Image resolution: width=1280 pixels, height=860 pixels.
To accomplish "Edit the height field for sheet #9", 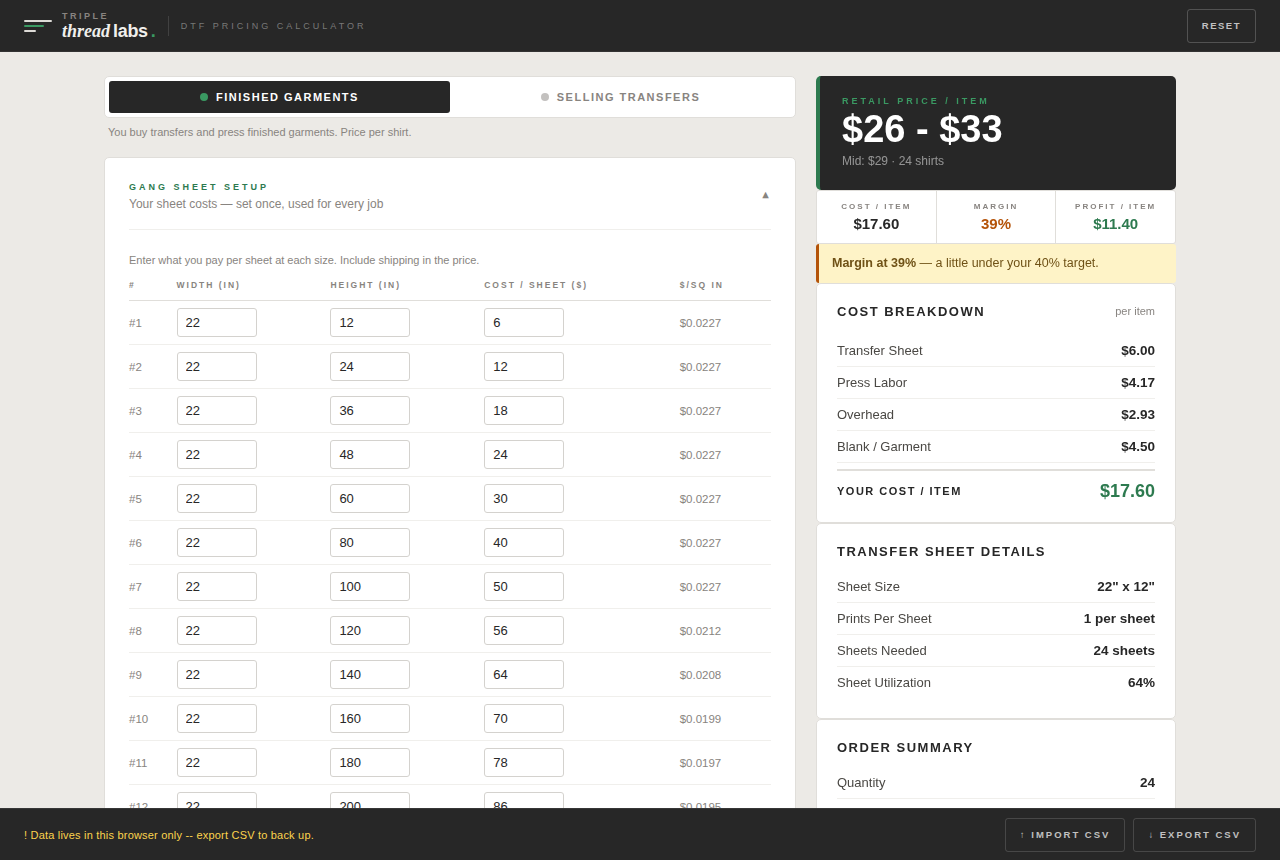I will 370,675.
